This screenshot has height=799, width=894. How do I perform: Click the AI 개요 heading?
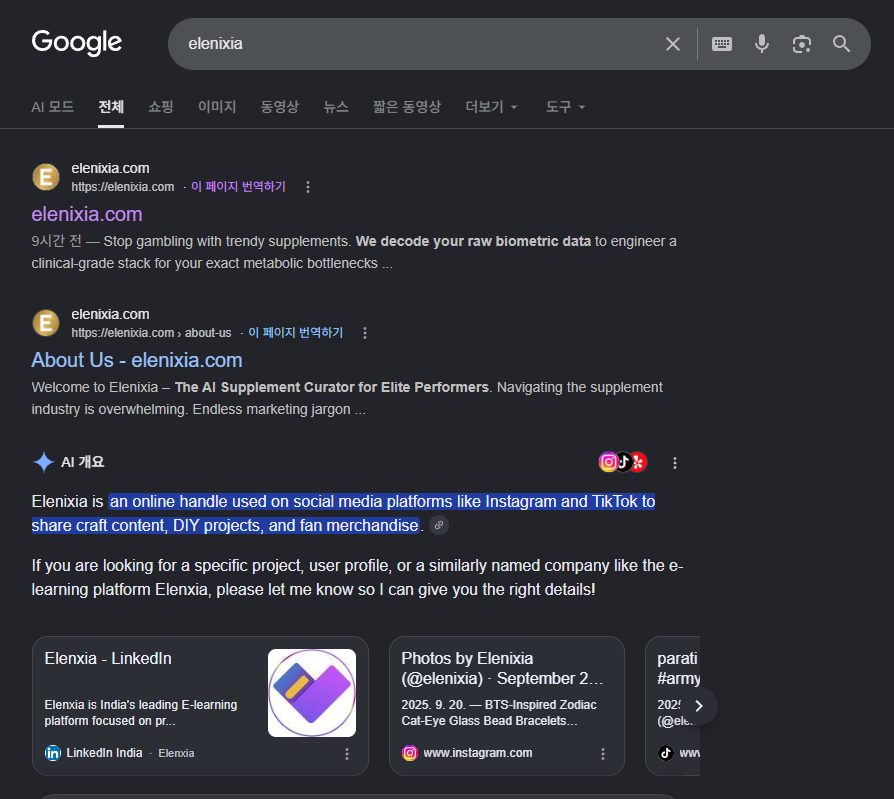pos(83,462)
